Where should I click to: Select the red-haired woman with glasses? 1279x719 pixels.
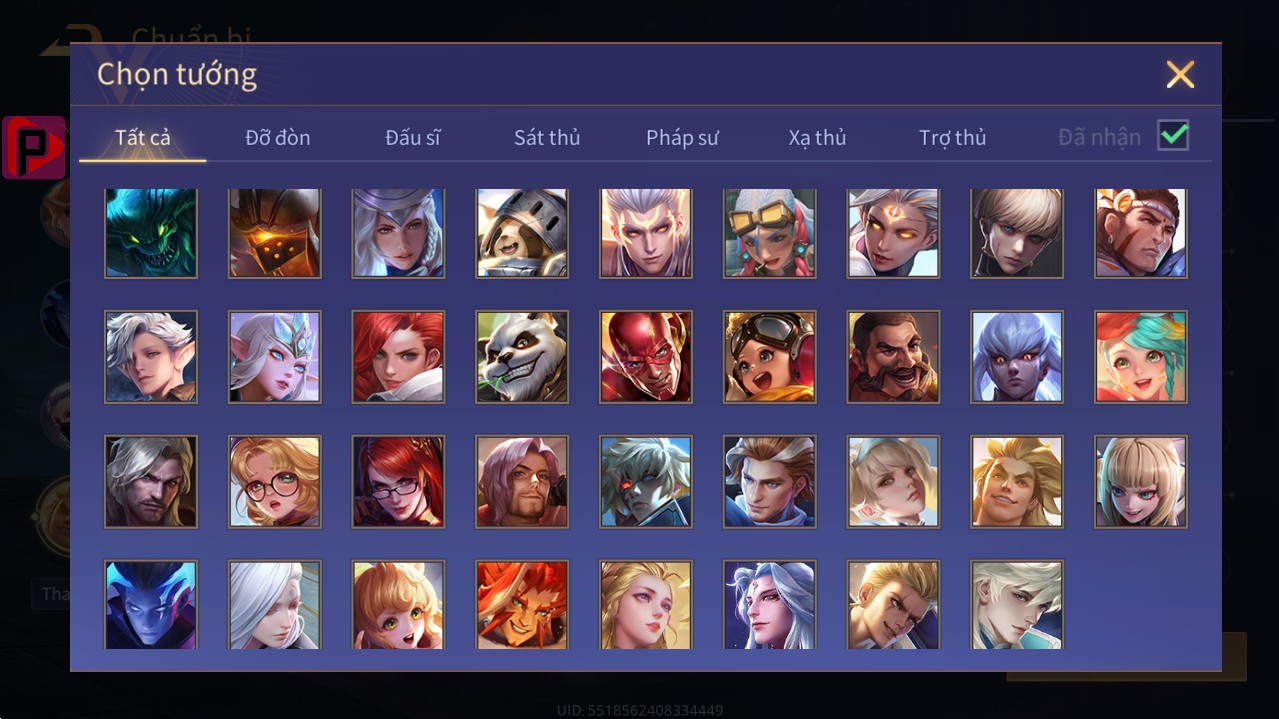[398, 482]
